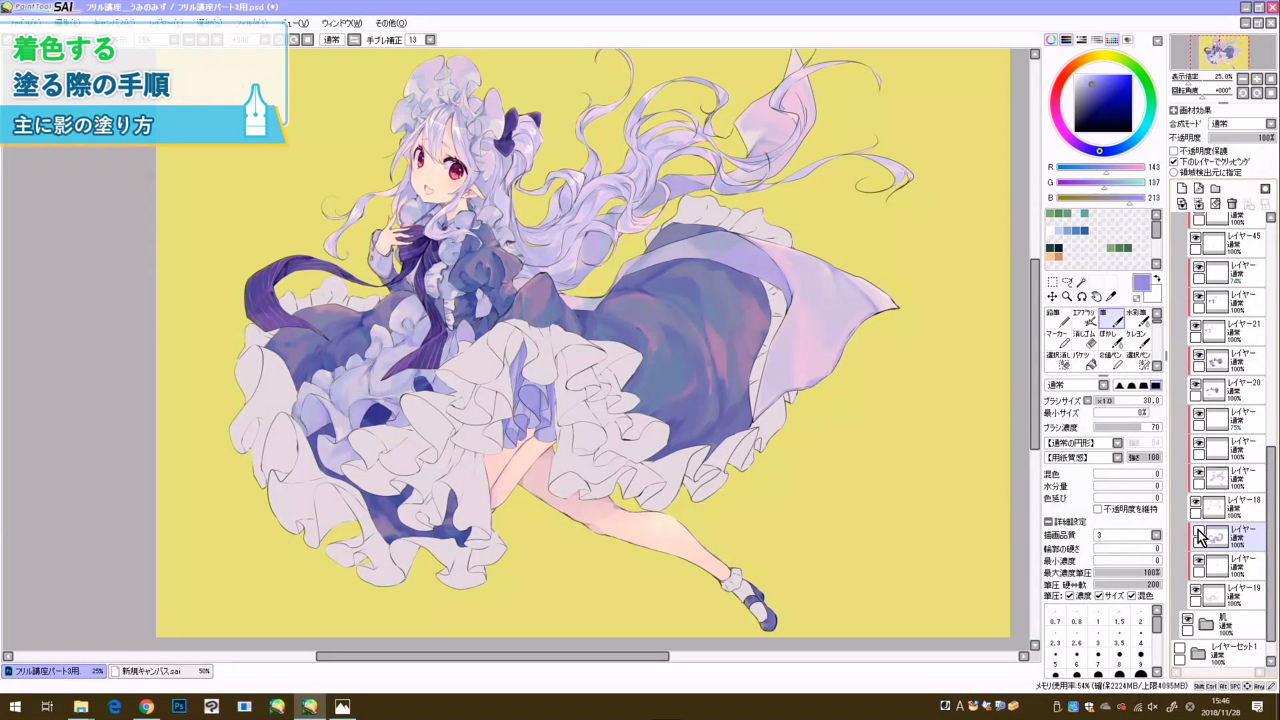Open the 手ブレ補正 stabilizer value dropdown
Viewport: 1280px width, 720px height.
[x=430, y=40]
